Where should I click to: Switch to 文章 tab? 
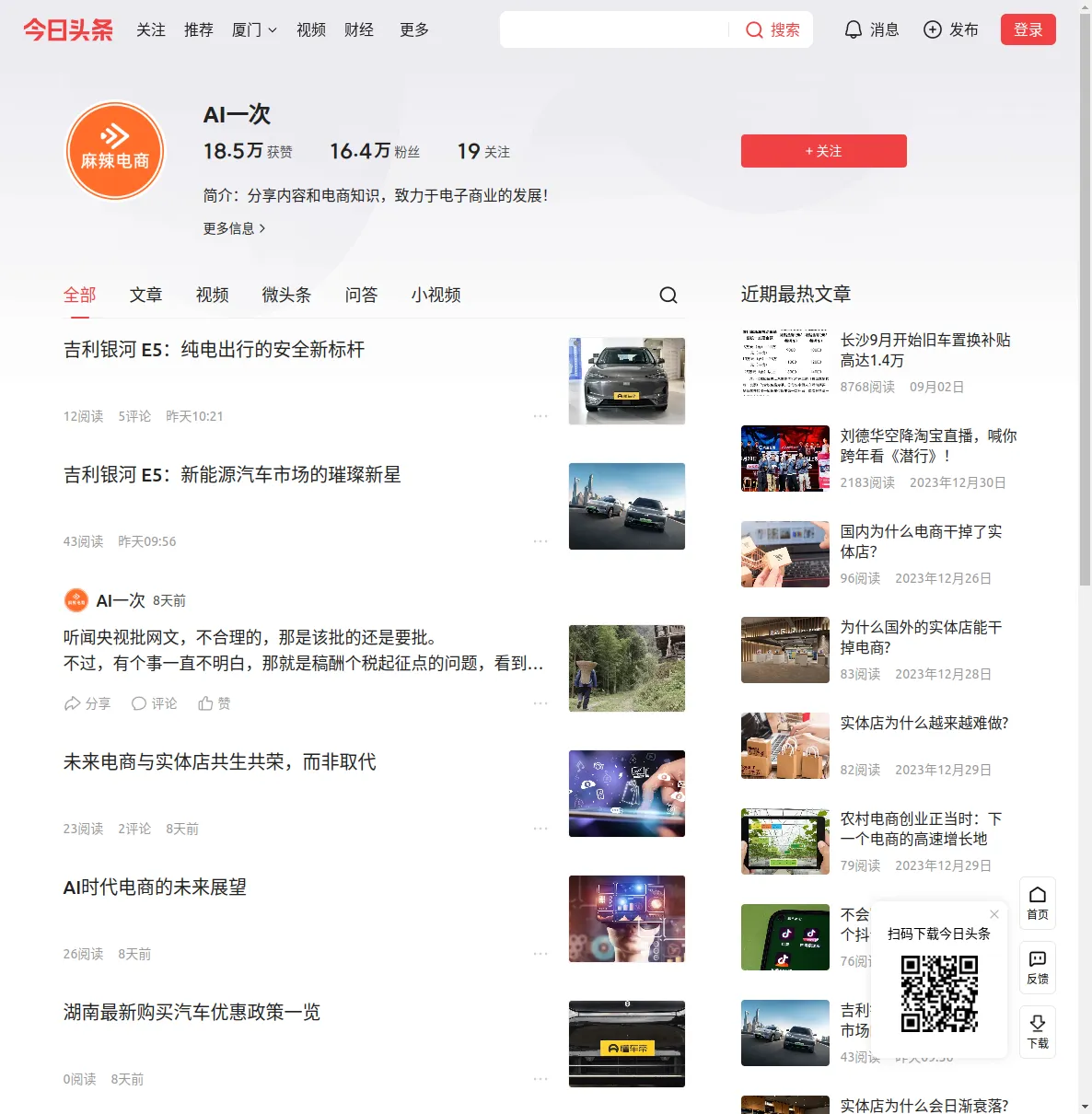(x=146, y=295)
